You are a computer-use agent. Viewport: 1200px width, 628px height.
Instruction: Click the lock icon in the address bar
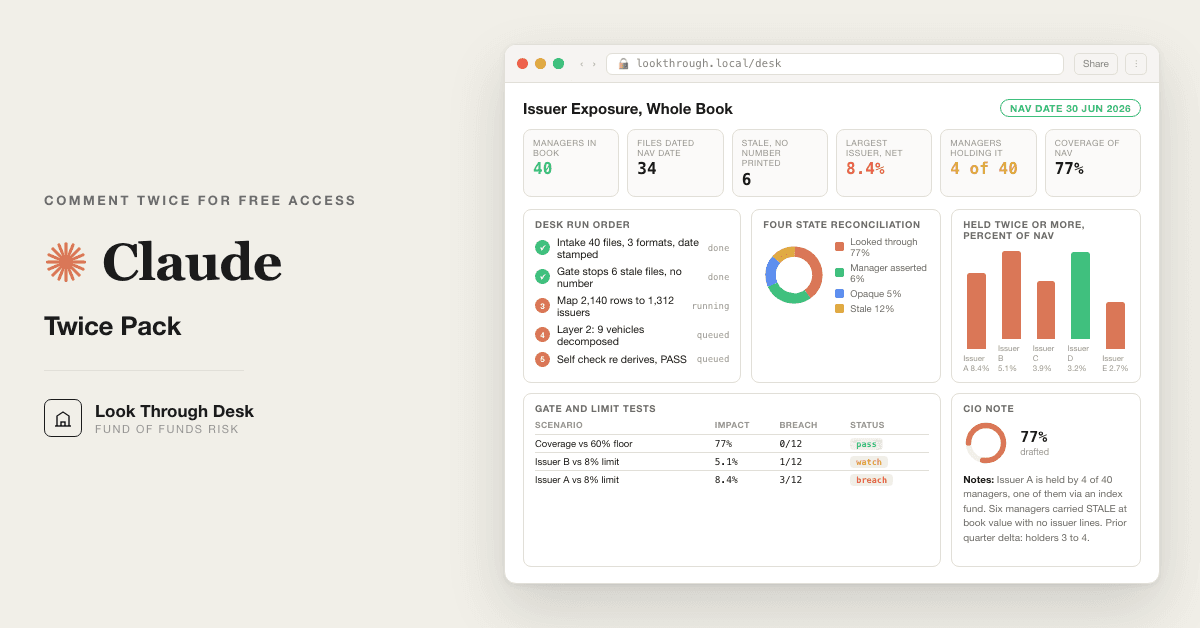pos(623,64)
